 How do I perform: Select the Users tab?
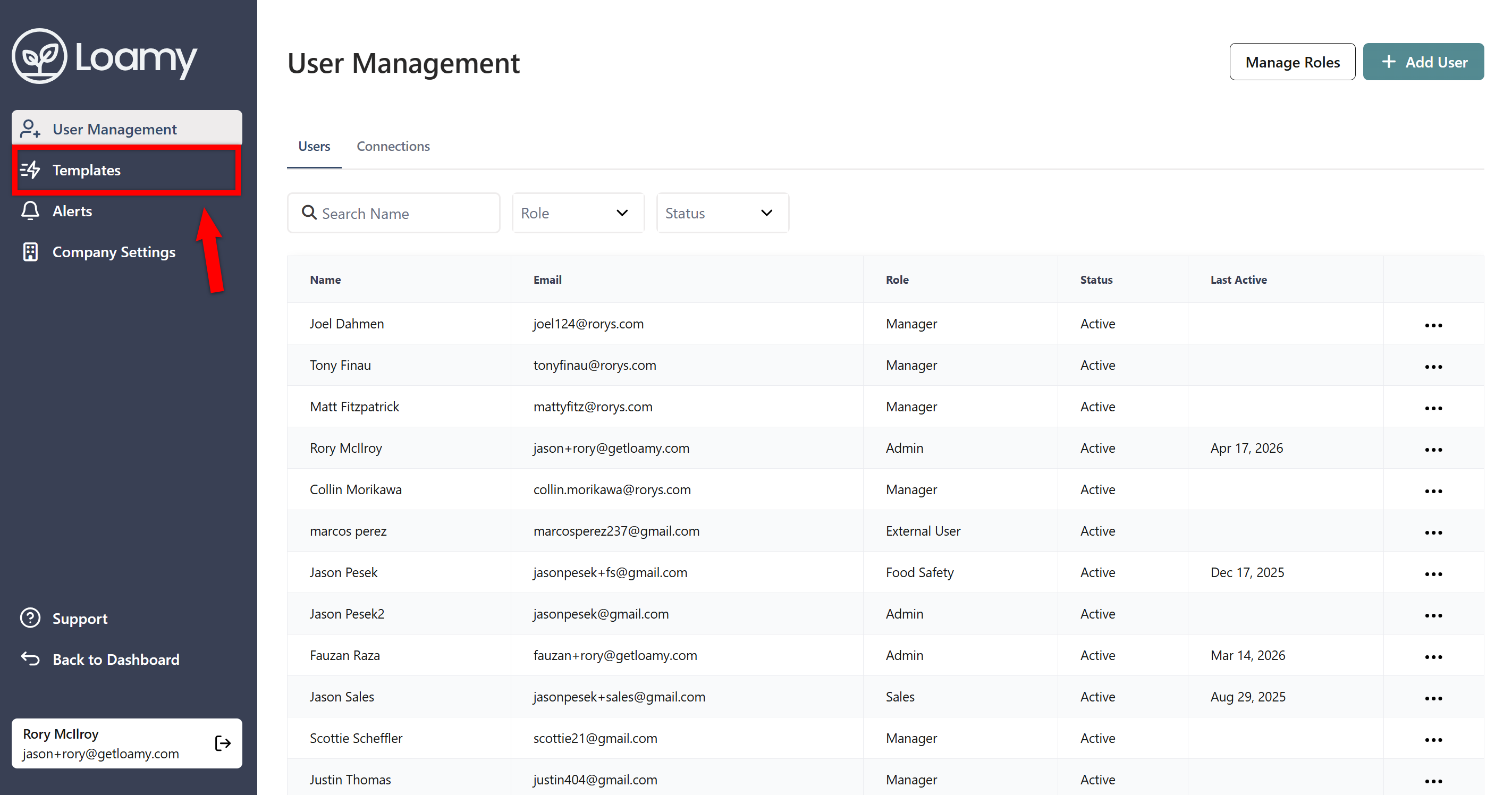click(314, 146)
